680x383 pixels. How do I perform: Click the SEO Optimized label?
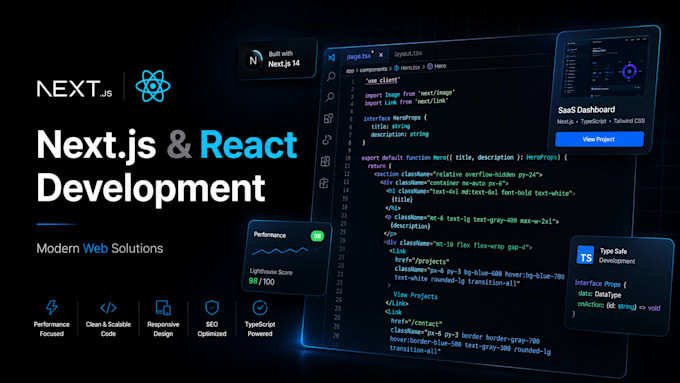coord(212,329)
